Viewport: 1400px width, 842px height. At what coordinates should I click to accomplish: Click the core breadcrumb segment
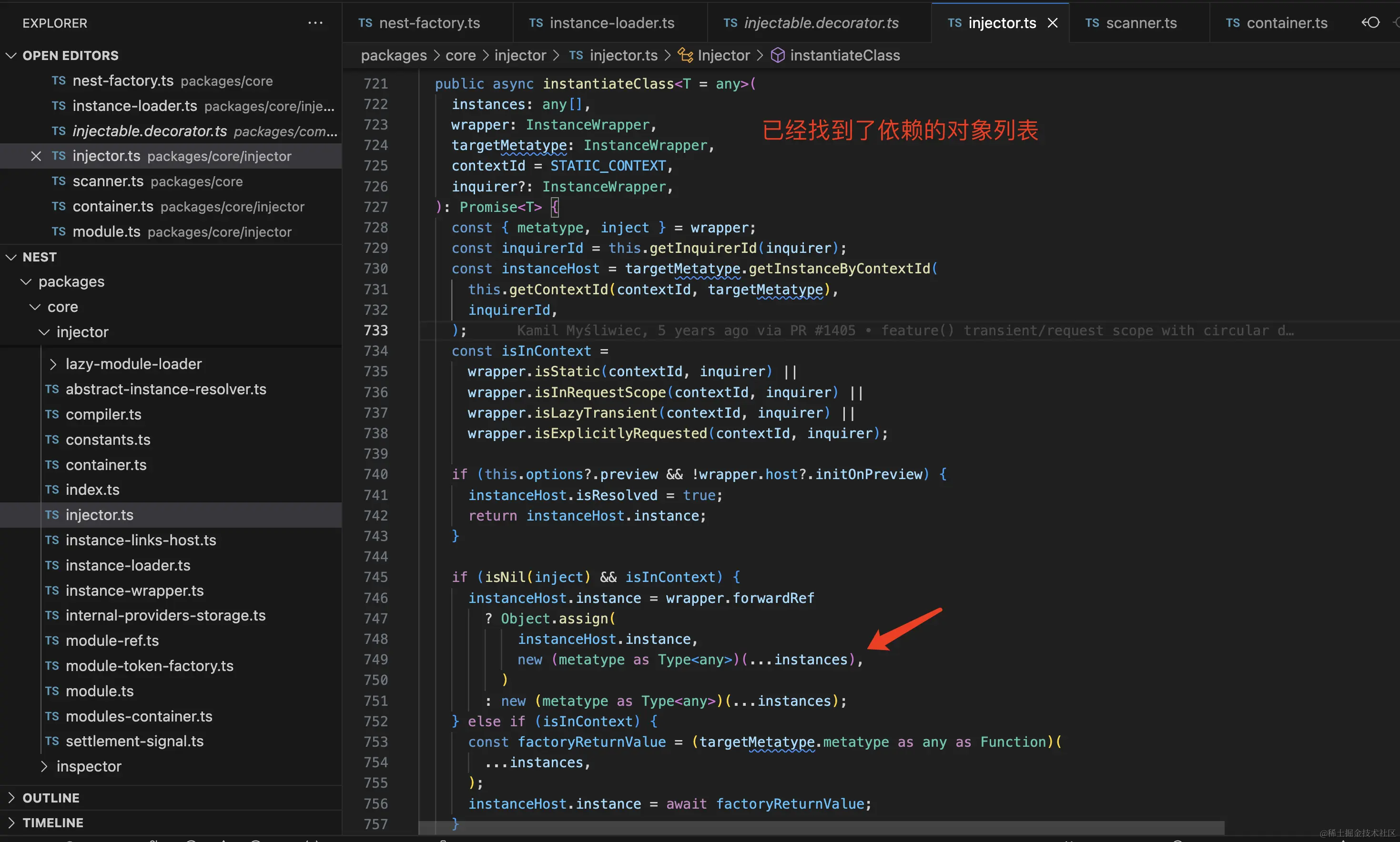pyautogui.click(x=460, y=56)
